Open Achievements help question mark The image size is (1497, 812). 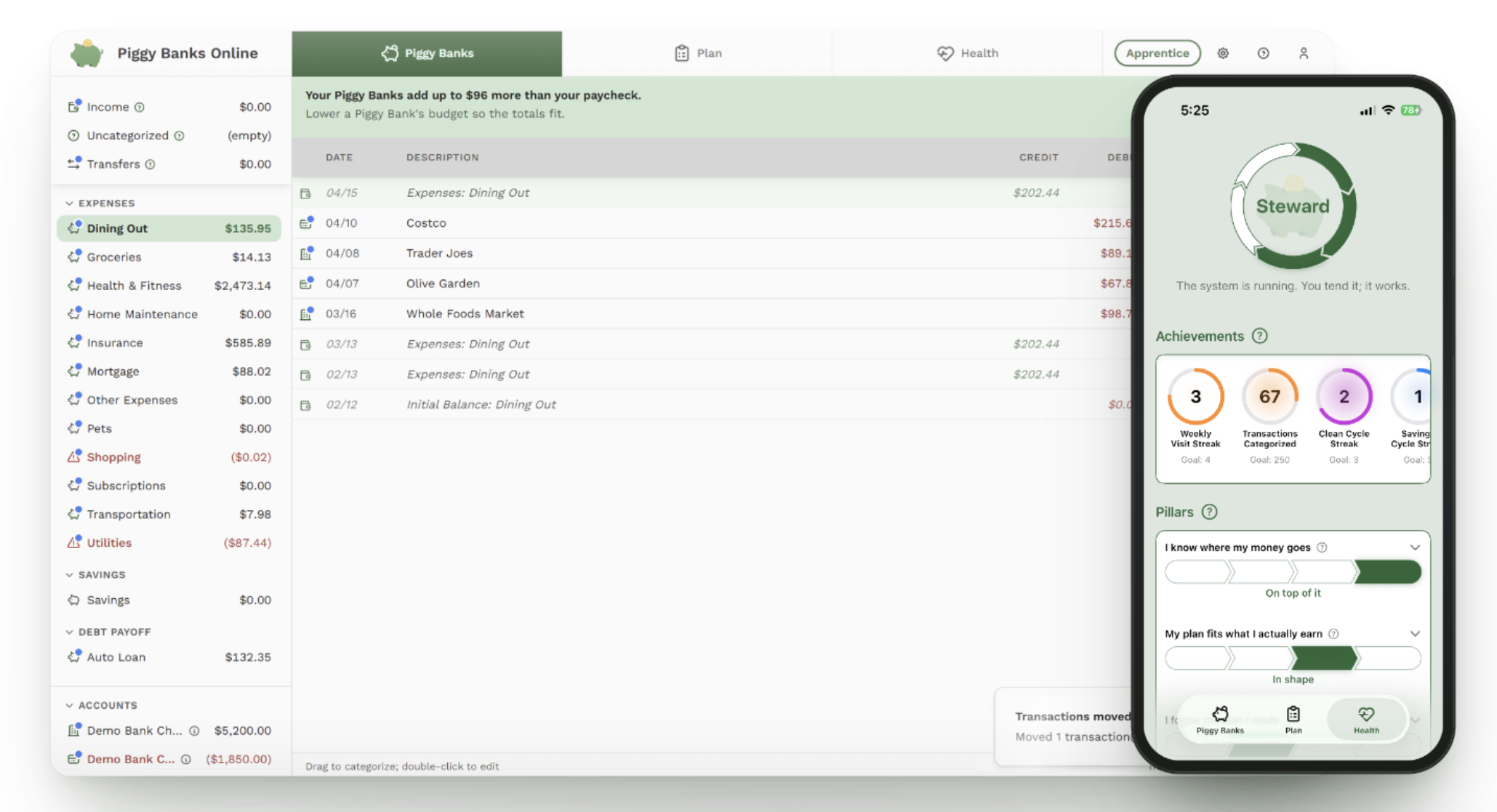1260,336
